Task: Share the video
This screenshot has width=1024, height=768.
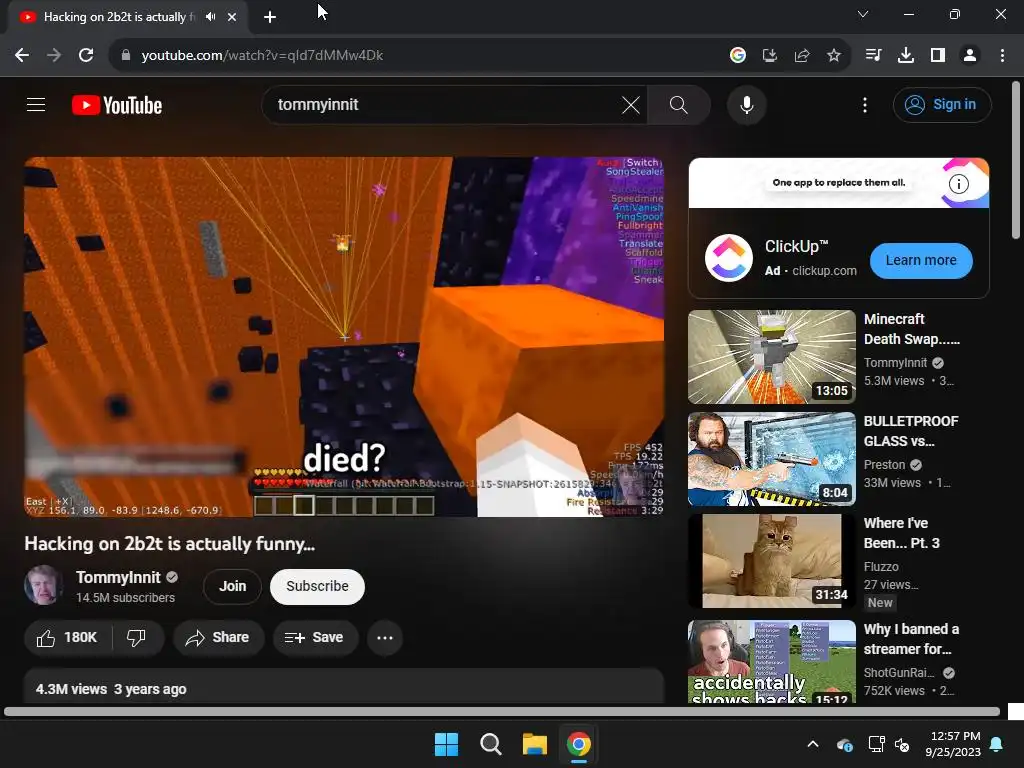Action: pos(218,637)
